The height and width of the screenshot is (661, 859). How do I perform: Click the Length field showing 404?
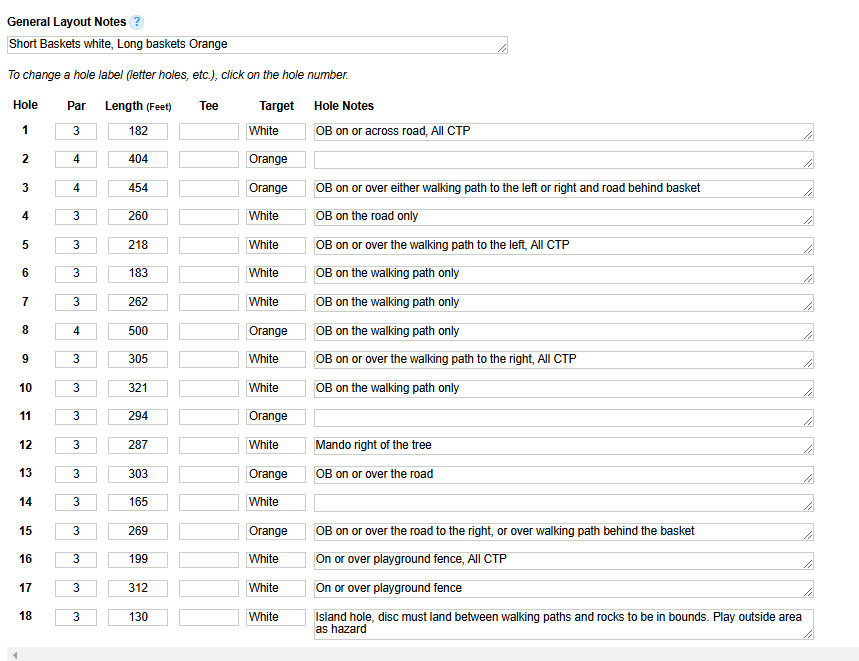pos(138,159)
